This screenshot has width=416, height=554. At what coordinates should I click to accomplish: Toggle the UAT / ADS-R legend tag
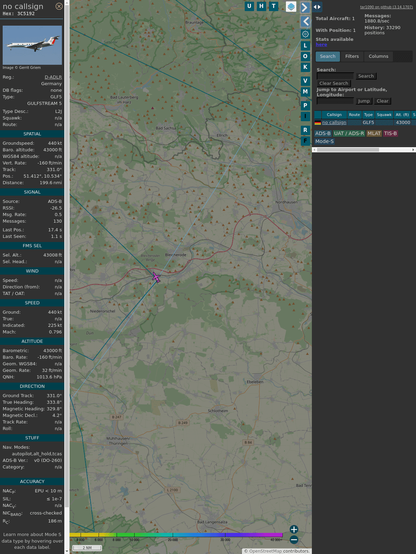348,133
